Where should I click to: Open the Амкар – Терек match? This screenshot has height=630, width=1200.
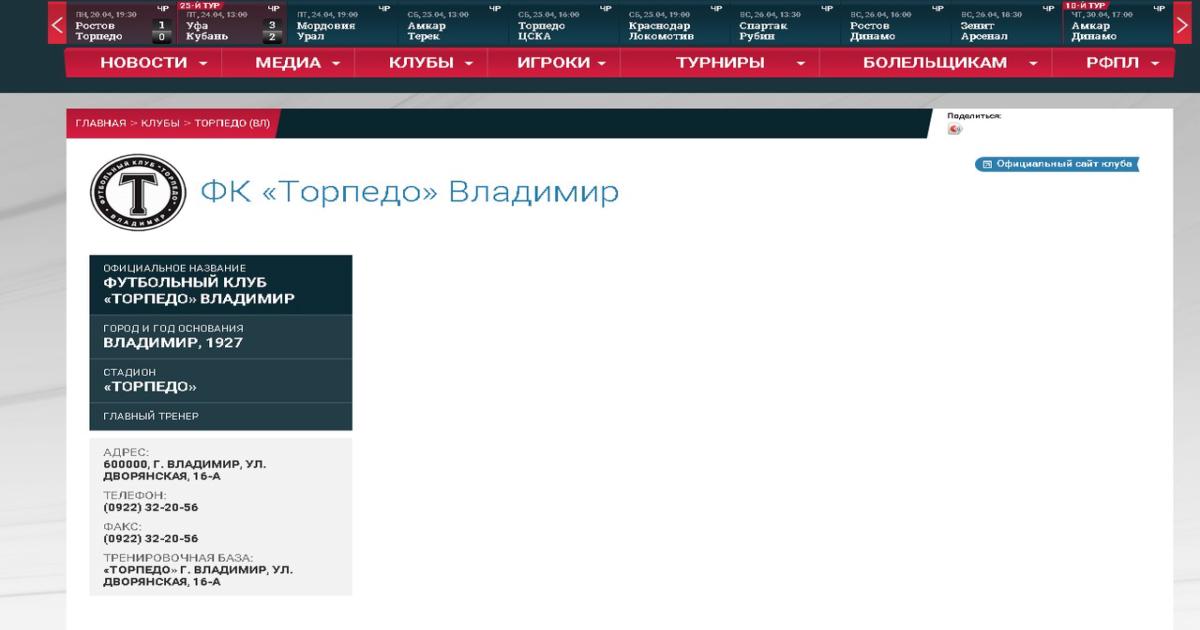pos(452,25)
